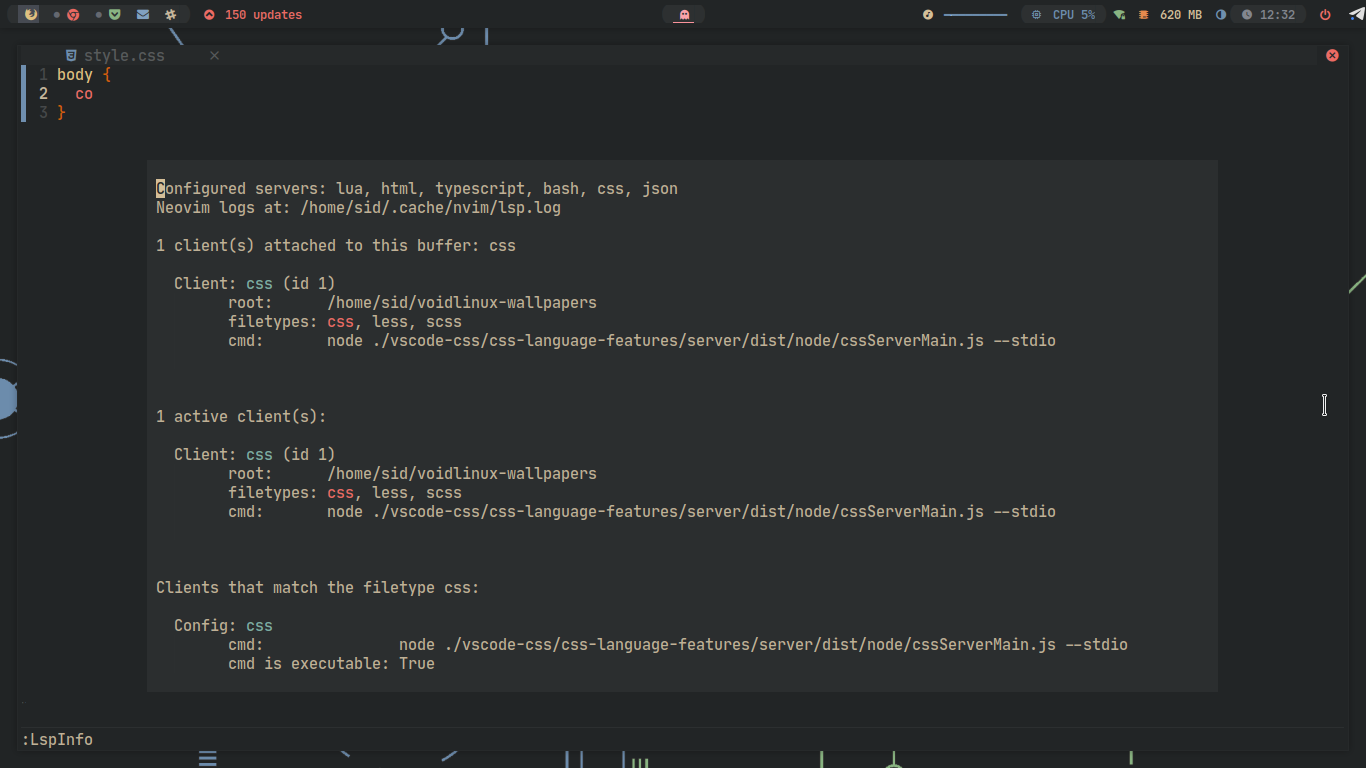Viewport: 1366px width, 768px height.
Task: Click the 150 updates indicator
Action: 252,14
